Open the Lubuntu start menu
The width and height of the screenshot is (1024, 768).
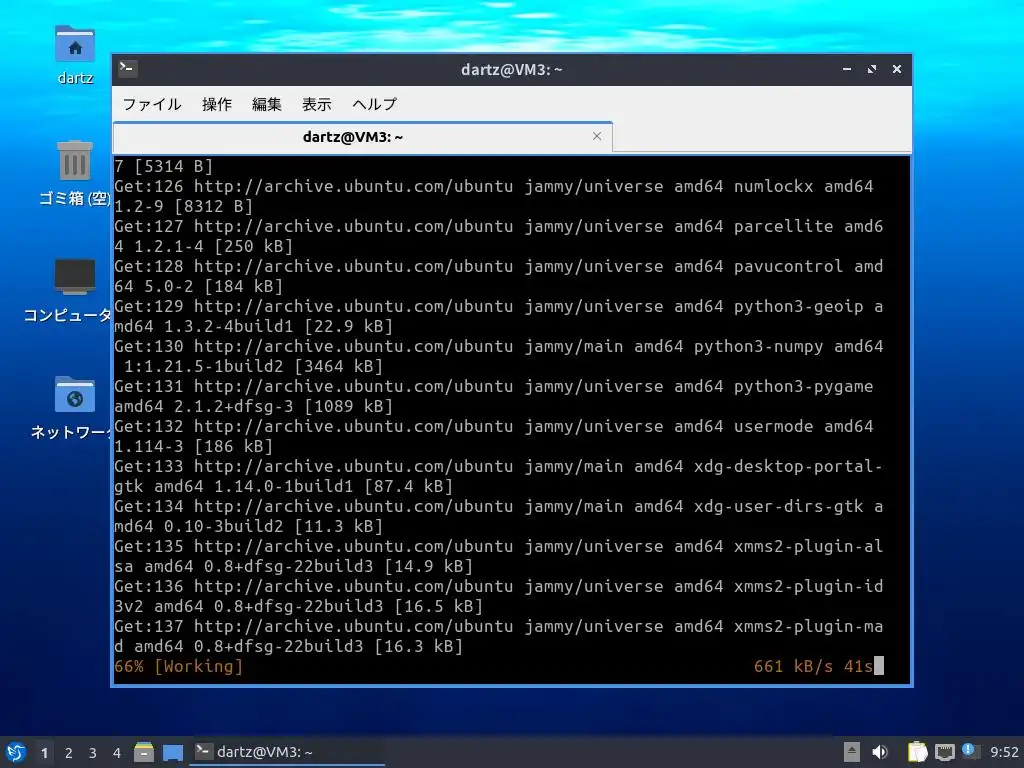(16, 752)
